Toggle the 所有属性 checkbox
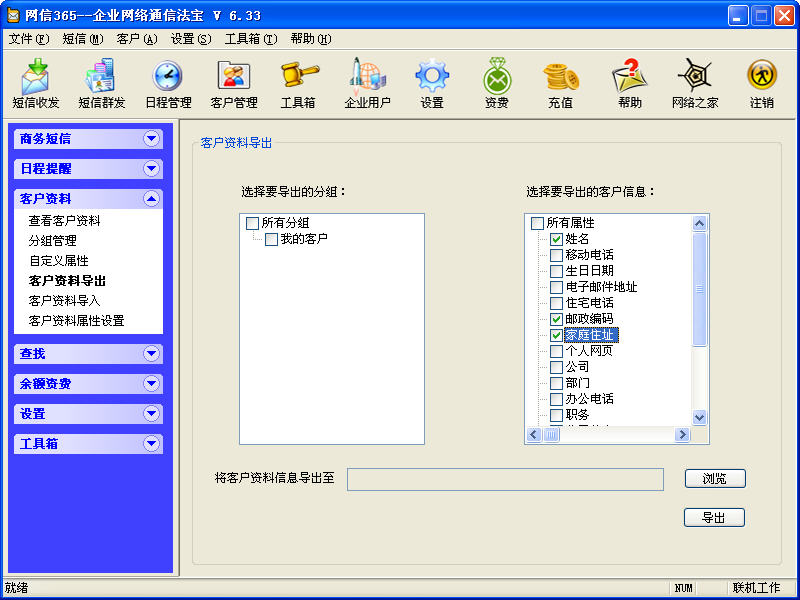 click(x=537, y=223)
